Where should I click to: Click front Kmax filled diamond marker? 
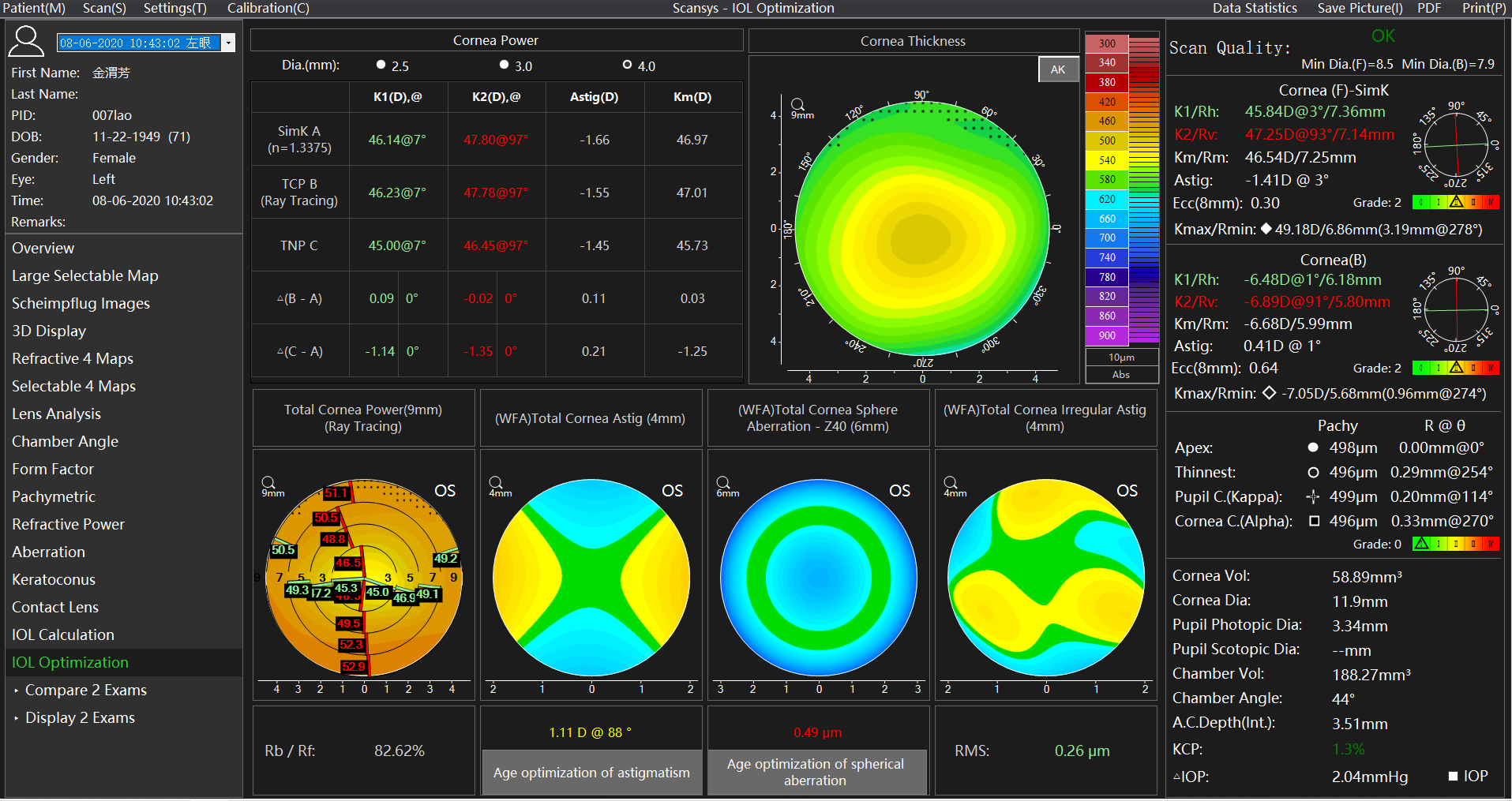[x=1266, y=229]
